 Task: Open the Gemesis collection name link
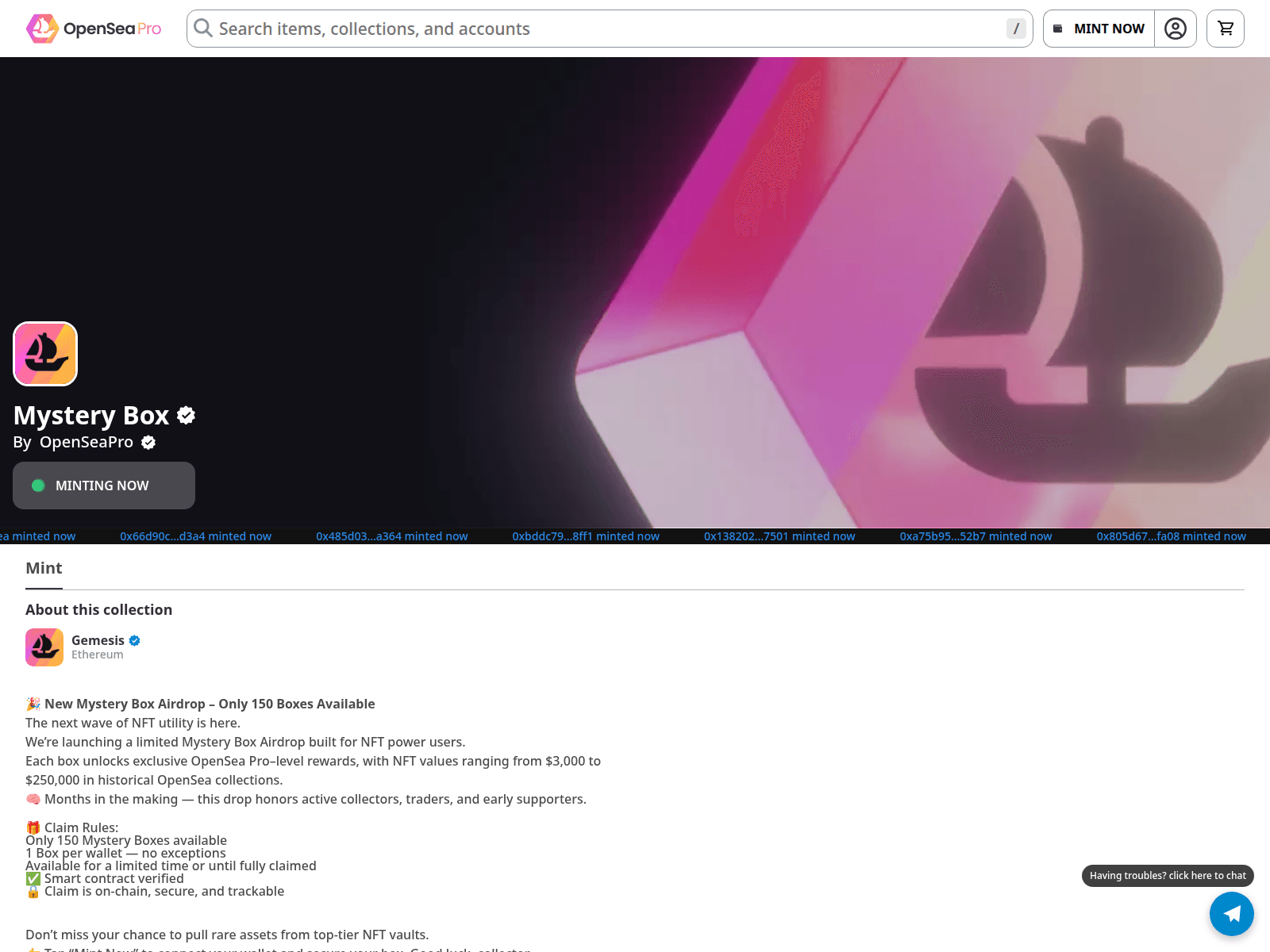point(98,640)
